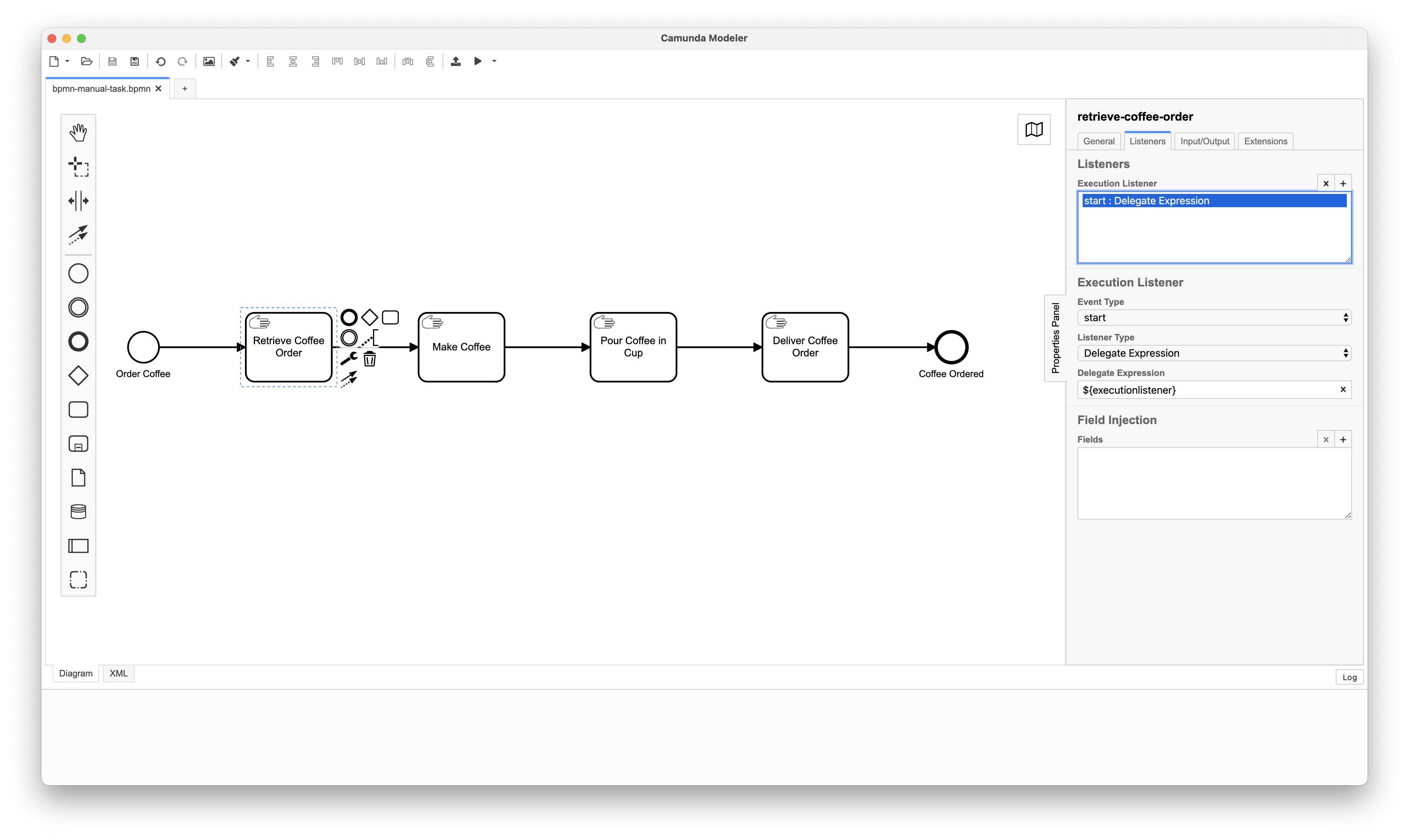Expand the run/start instance dropdown arrow
The image size is (1409, 840).
tap(494, 61)
